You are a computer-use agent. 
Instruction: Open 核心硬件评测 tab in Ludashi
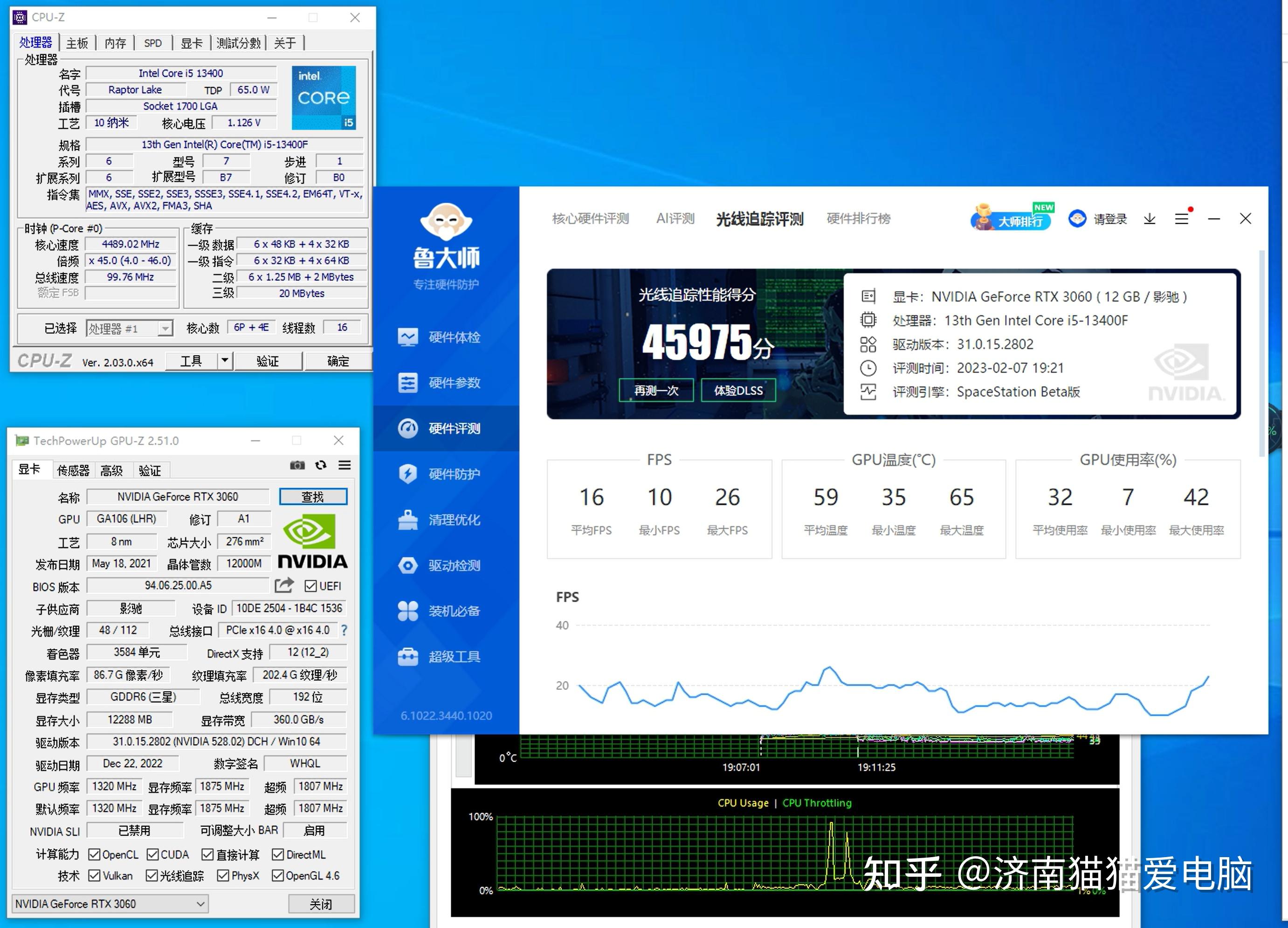(591, 219)
